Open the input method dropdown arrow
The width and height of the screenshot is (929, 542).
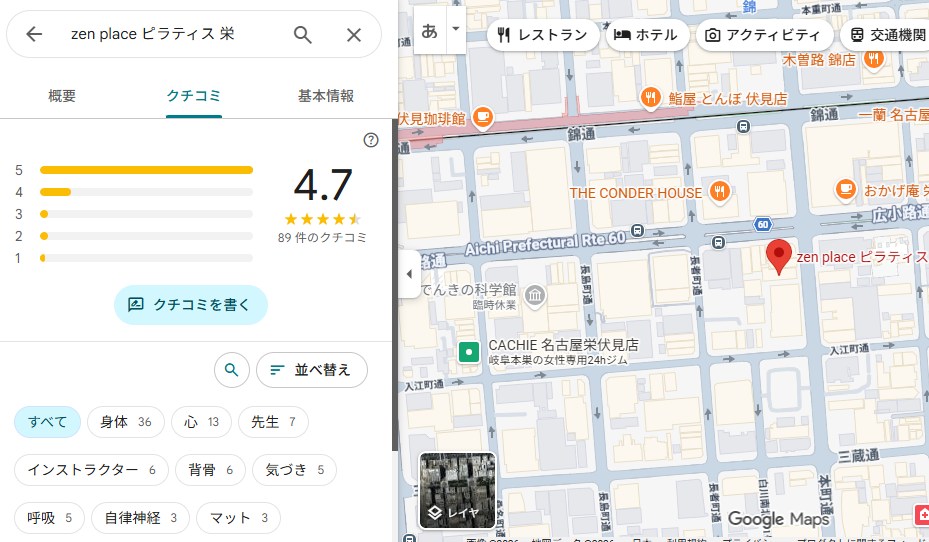click(x=456, y=29)
